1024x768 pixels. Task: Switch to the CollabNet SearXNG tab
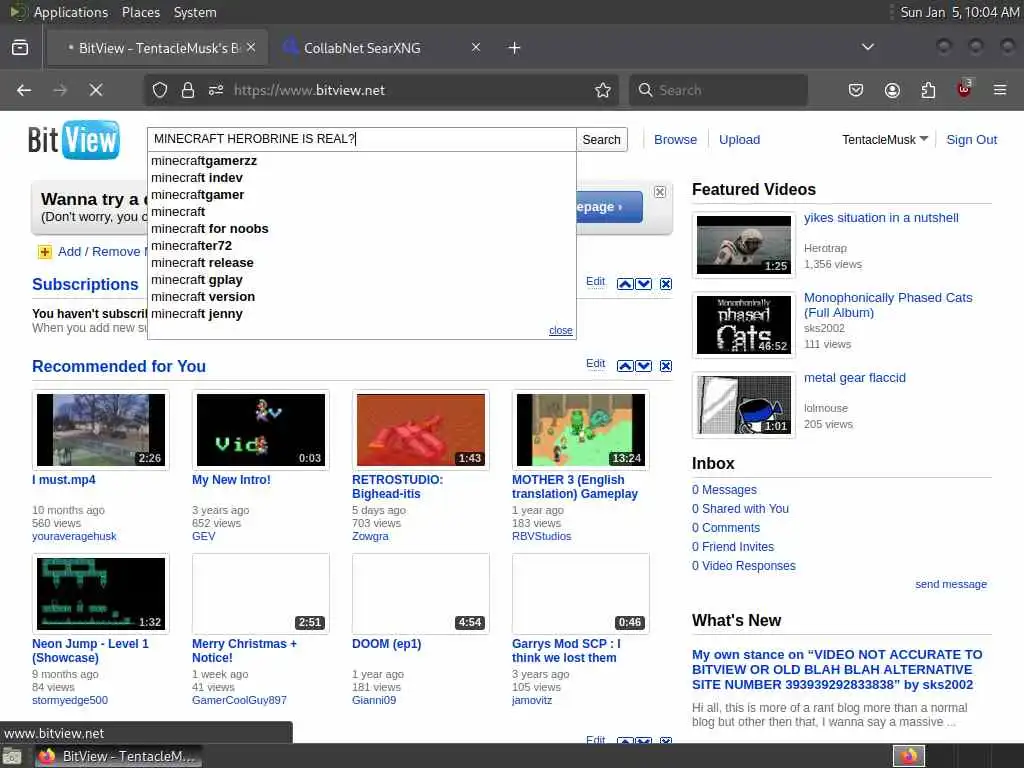382,48
